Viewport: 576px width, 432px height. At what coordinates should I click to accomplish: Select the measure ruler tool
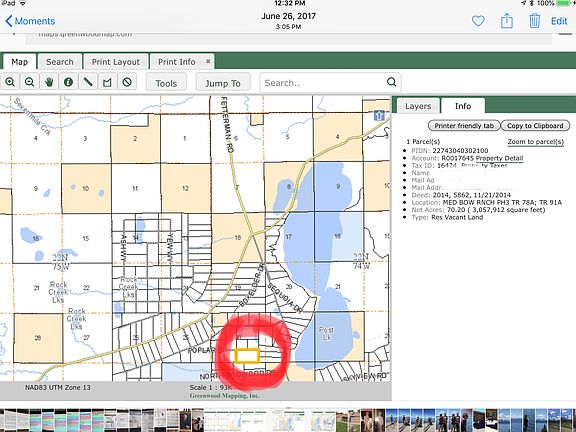88,82
